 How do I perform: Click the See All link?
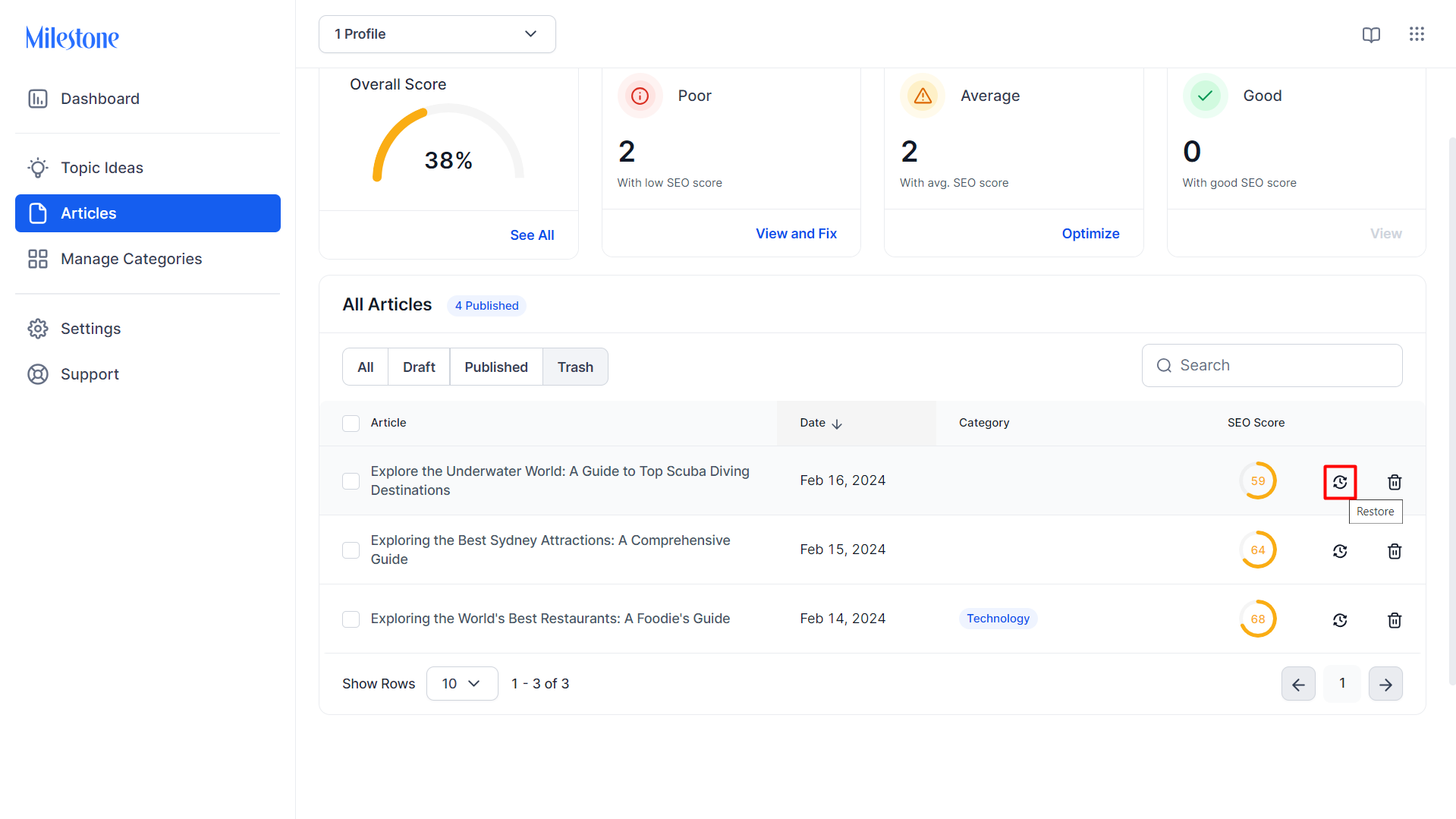coord(532,235)
